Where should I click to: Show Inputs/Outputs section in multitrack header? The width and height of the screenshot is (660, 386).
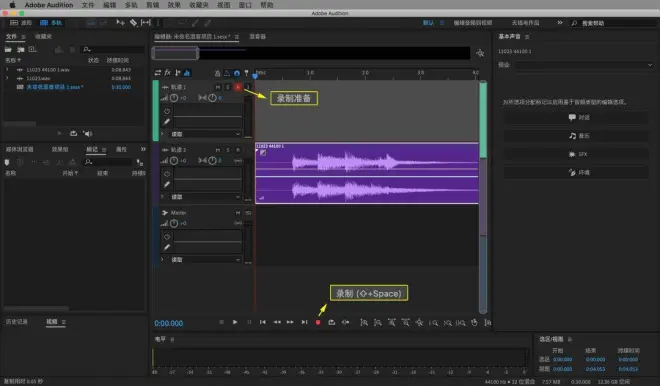(158, 73)
